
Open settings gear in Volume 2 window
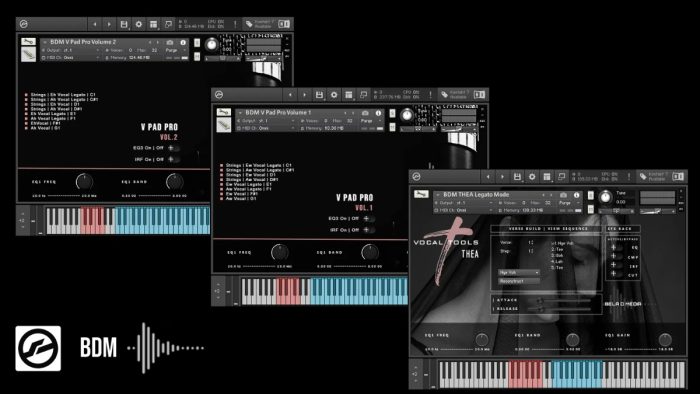139,24
